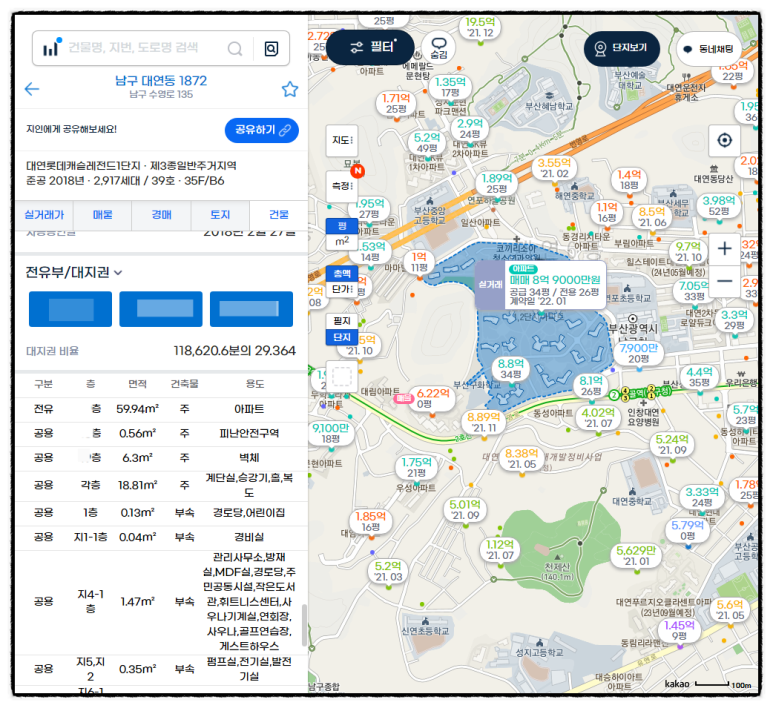Open the 동네채팅 neighborhood chat button
773x708 pixels.
[x=708, y=49]
